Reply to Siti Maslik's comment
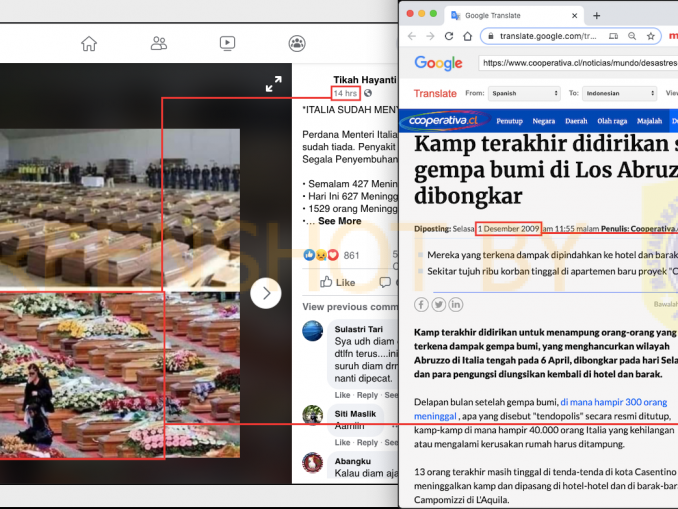The width and height of the screenshot is (678, 509). (x=368, y=442)
